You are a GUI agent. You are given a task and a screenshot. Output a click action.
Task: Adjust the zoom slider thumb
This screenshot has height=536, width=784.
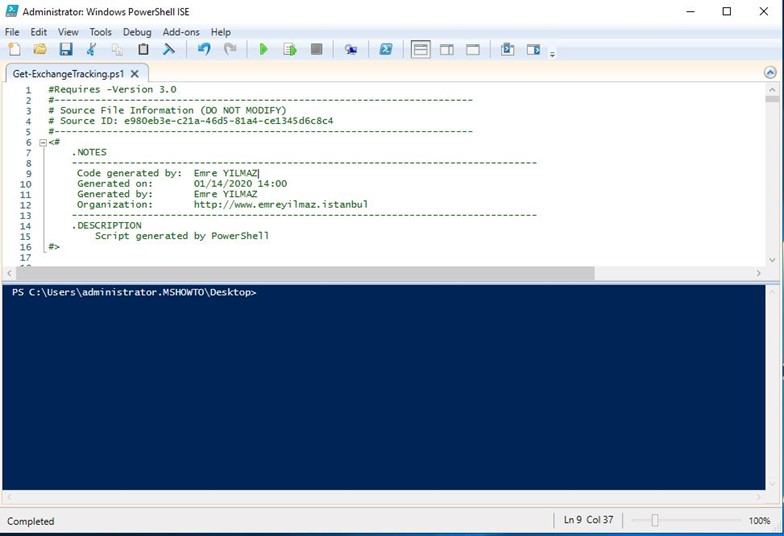point(654,520)
